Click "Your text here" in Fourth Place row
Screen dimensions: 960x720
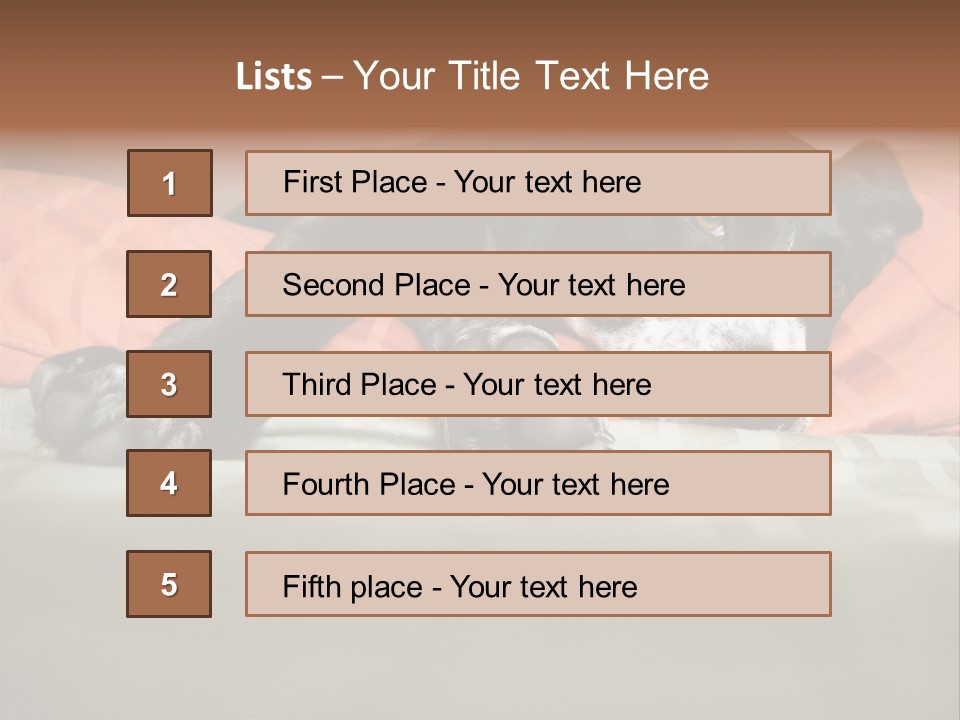(x=576, y=485)
